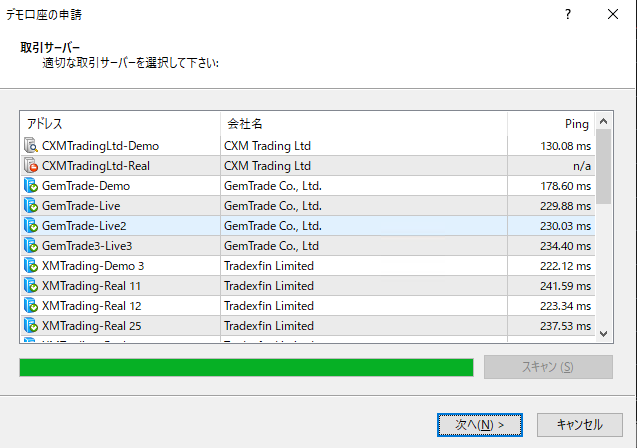Viewport: 637px width, 448px height.
Task: Click the 237.53 ms ping value
Action: point(566,326)
